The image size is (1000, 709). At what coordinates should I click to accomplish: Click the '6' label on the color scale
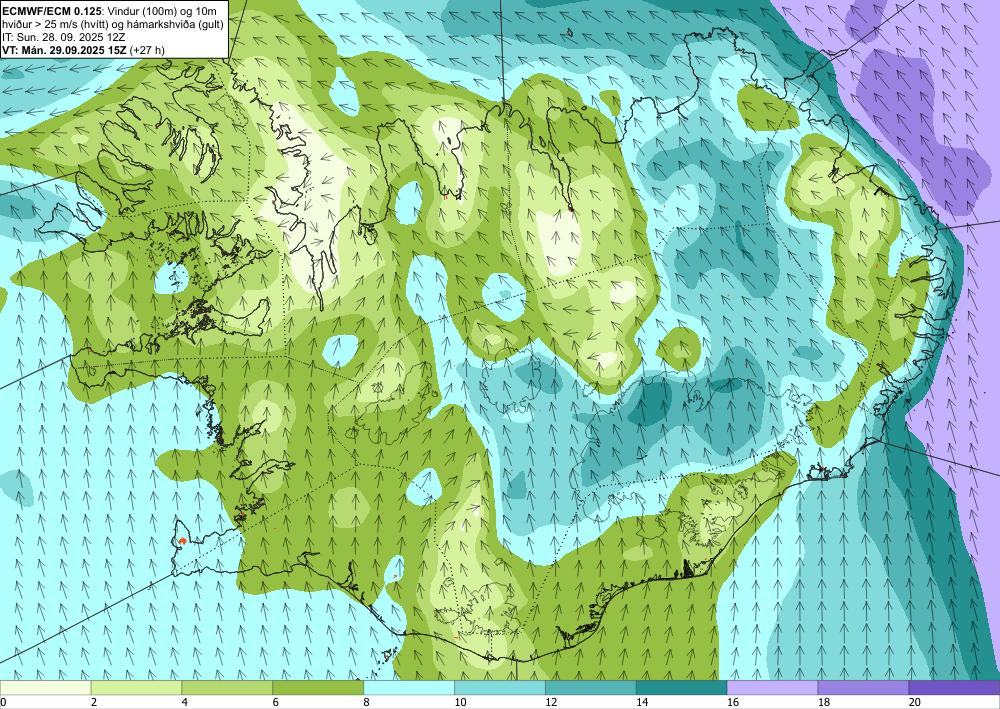[x=276, y=703]
